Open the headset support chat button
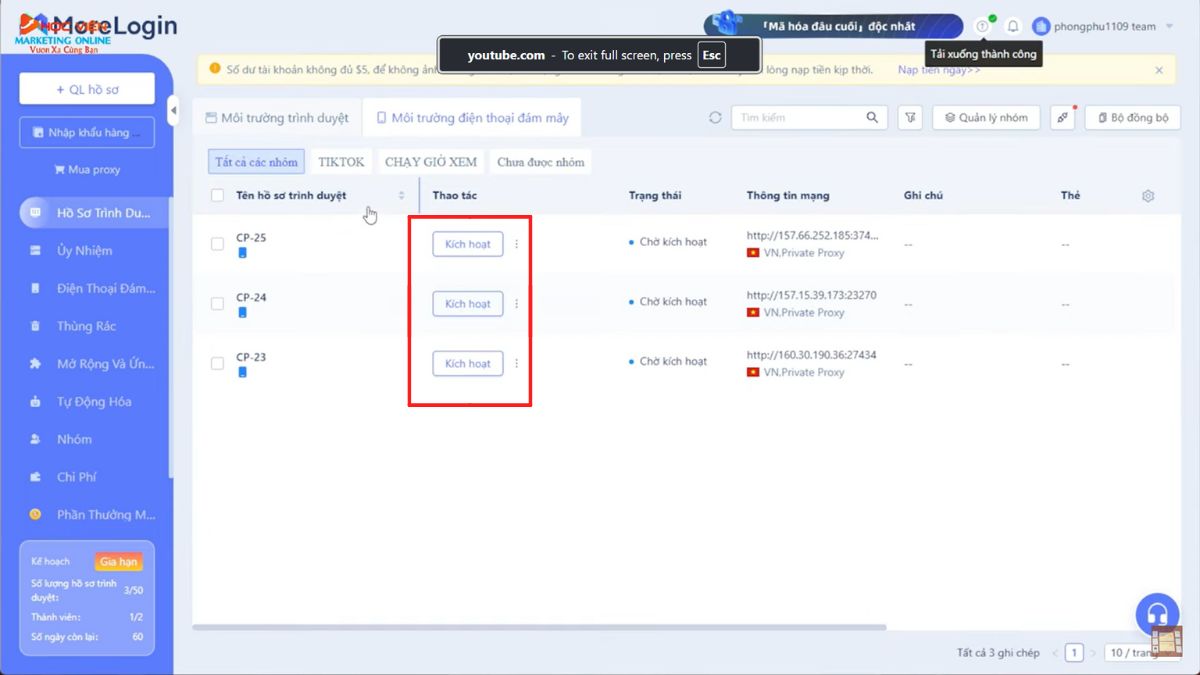This screenshot has height=675, width=1200. click(x=1157, y=615)
